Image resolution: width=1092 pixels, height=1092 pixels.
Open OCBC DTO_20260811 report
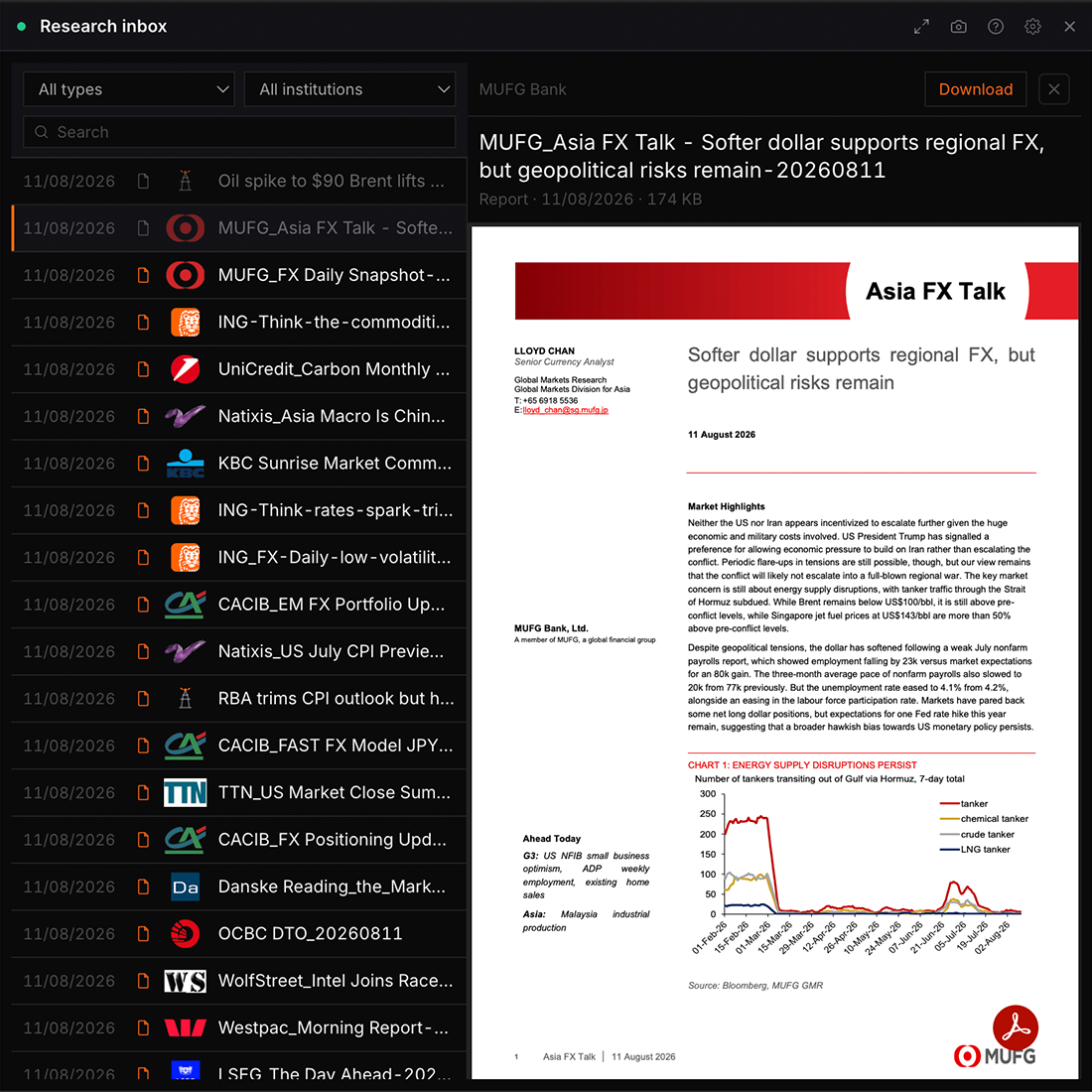239,933
